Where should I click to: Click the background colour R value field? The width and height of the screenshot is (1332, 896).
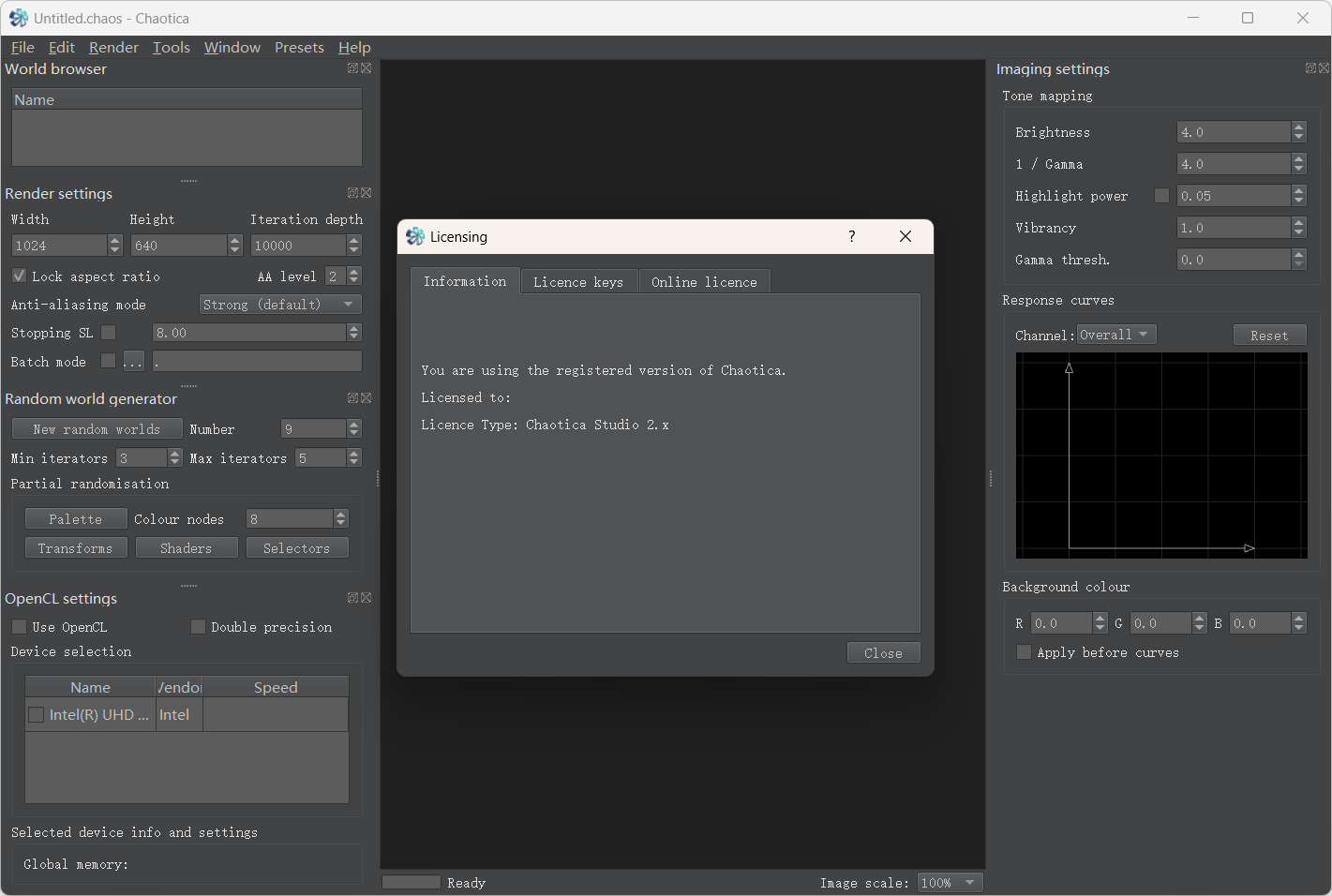[x=1062, y=623]
